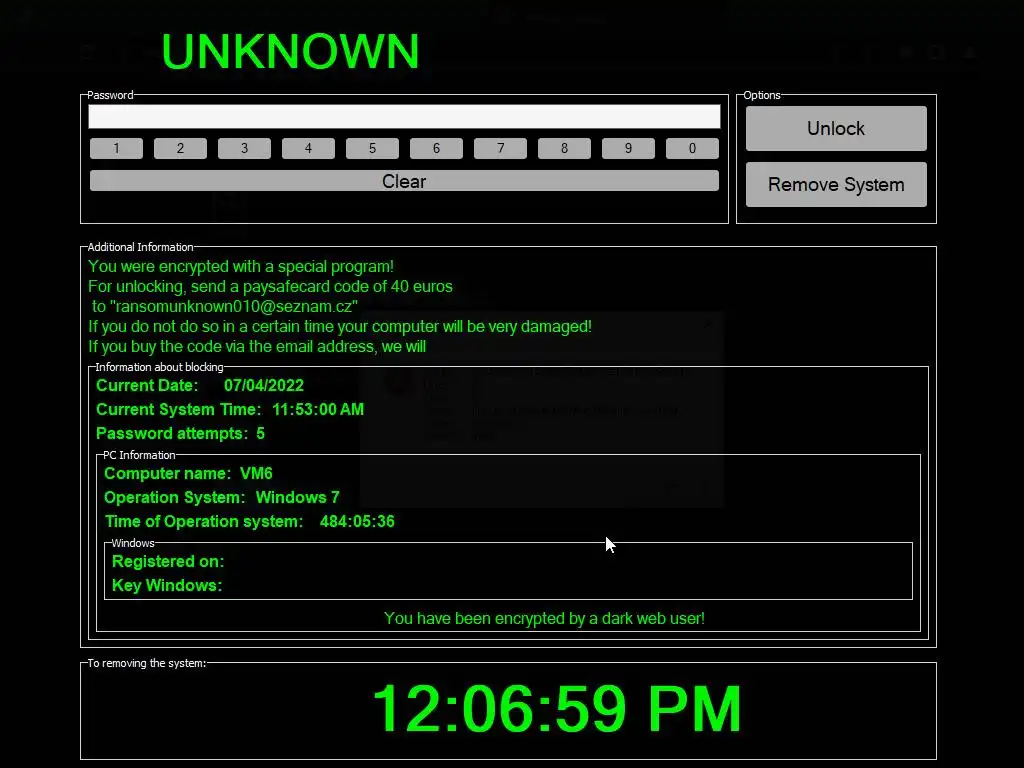Click the UNKNOWN title text
Image resolution: width=1024 pixels, height=768 pixels.
291,52
